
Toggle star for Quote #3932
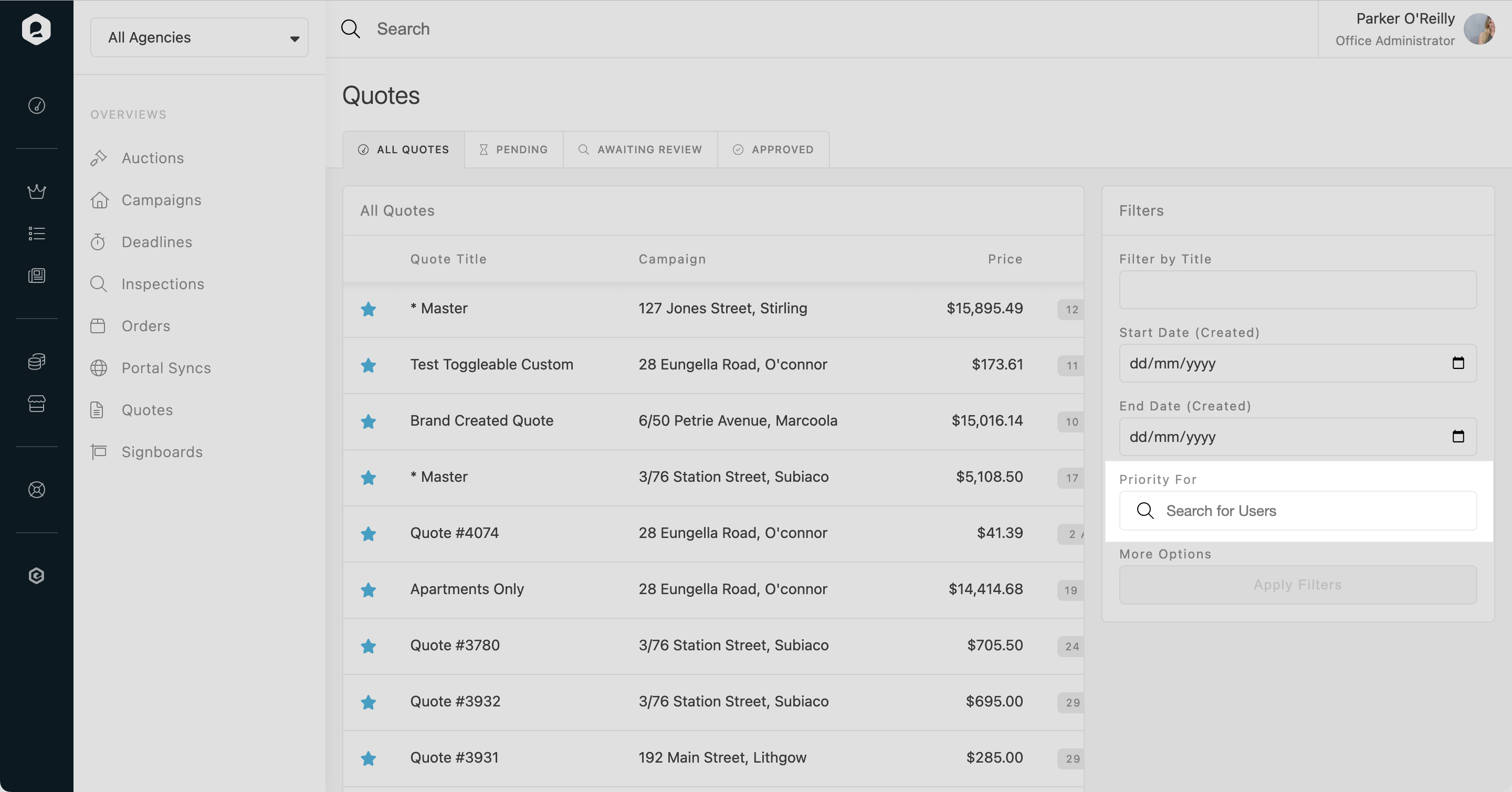click(368, 702)
